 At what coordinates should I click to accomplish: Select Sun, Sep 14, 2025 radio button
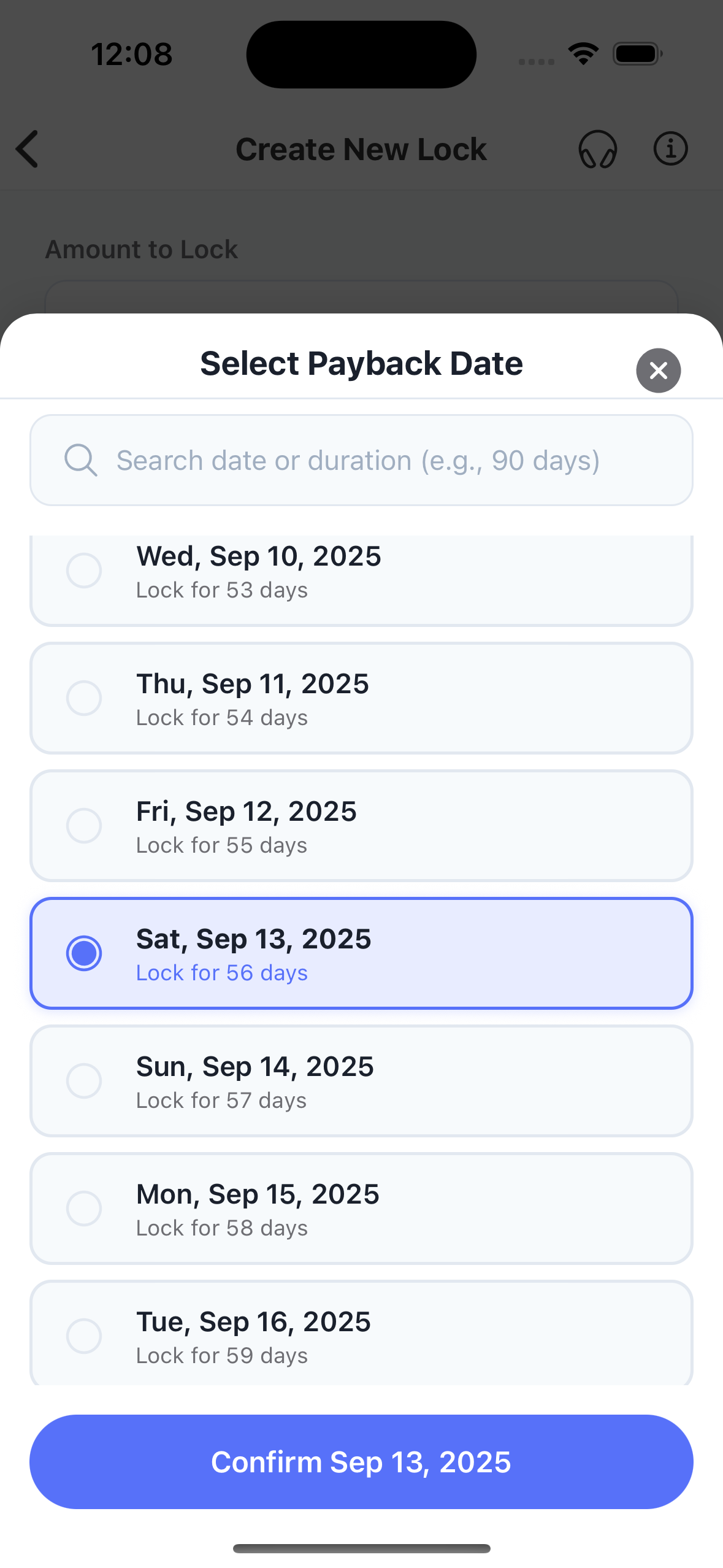point(84,1081)
